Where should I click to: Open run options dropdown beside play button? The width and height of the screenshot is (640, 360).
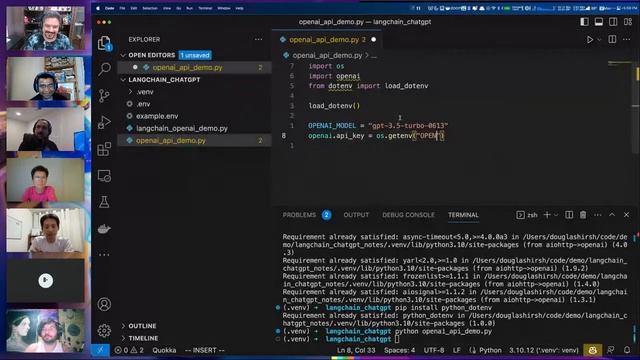pos(599,40)
